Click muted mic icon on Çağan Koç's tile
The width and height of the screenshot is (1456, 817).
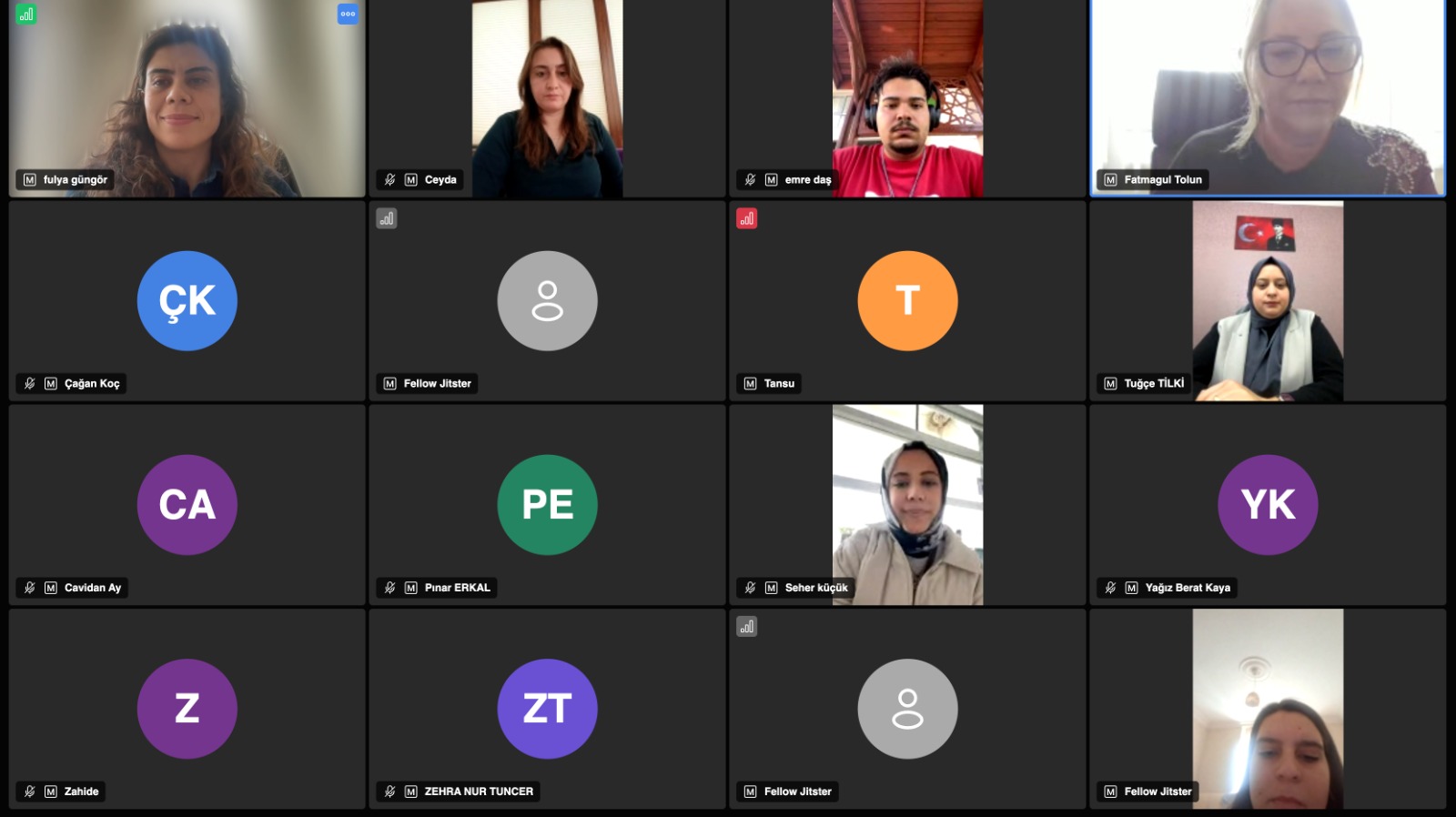click(x=30, y=384)
